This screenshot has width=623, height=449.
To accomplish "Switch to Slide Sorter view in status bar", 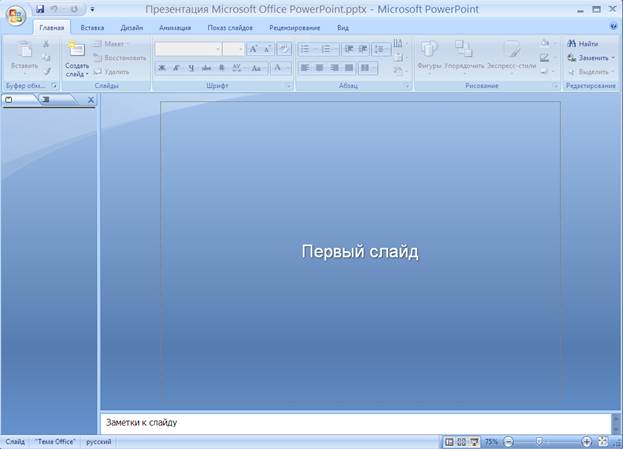I will [x=461, y=441].
